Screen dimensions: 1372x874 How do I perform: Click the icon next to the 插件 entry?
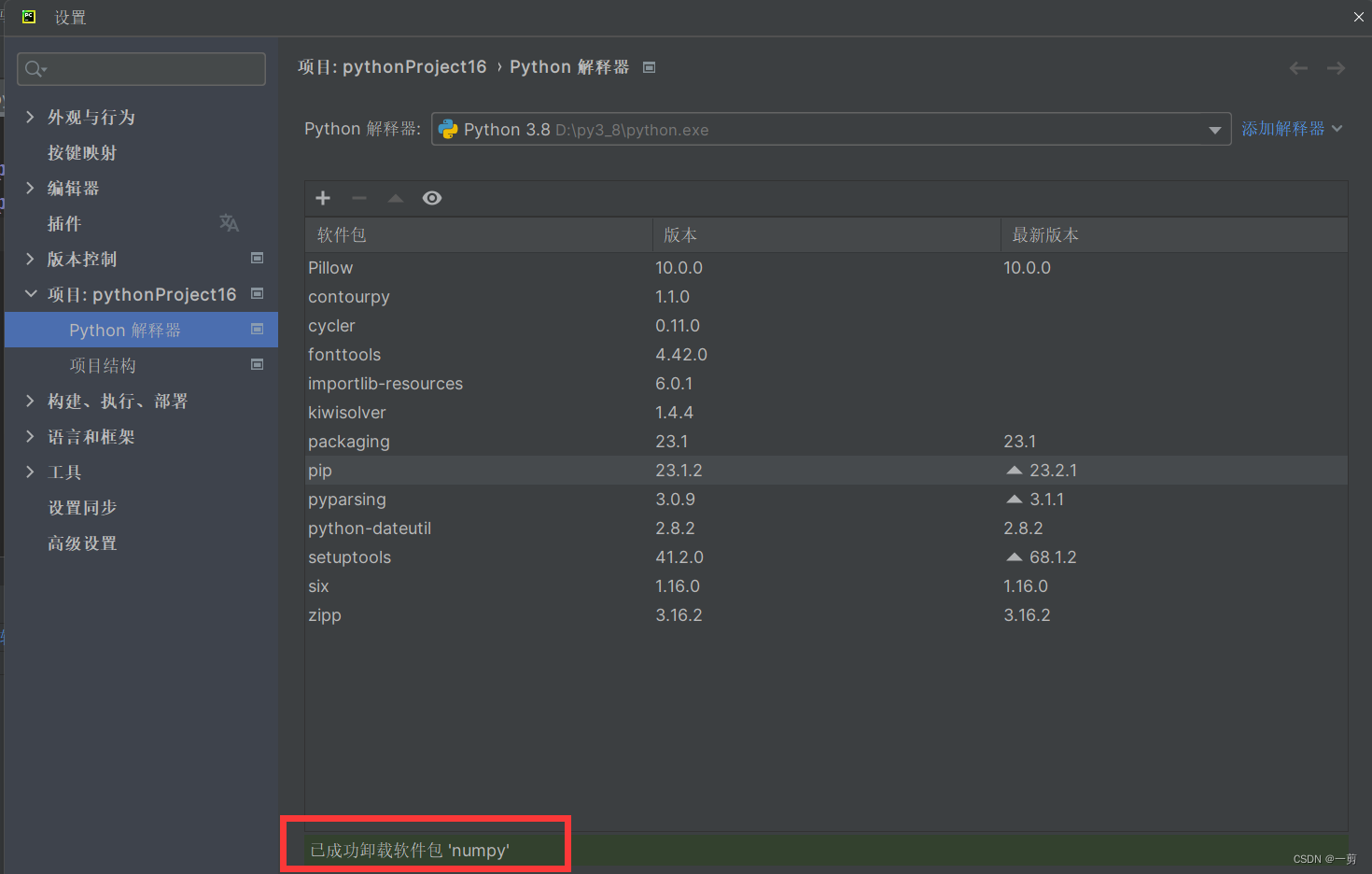coord(229,223)
